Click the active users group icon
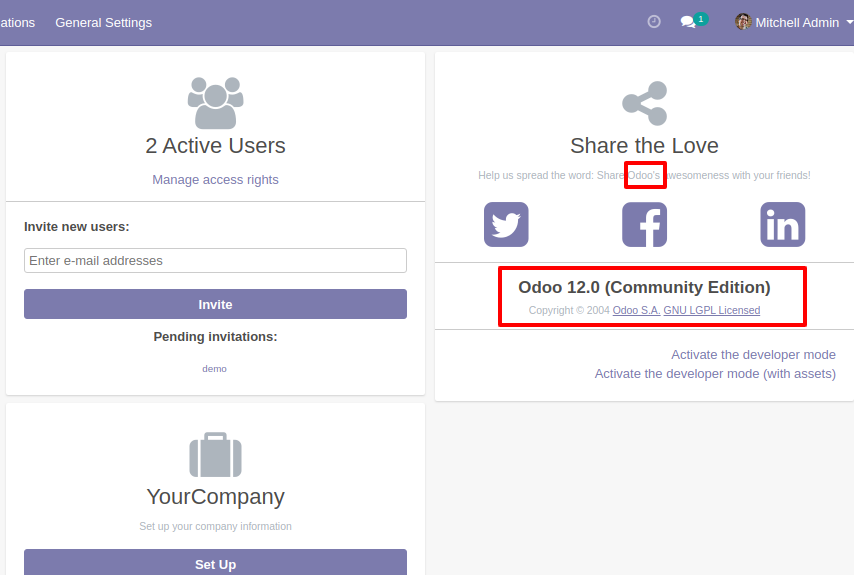 point(215,102)
